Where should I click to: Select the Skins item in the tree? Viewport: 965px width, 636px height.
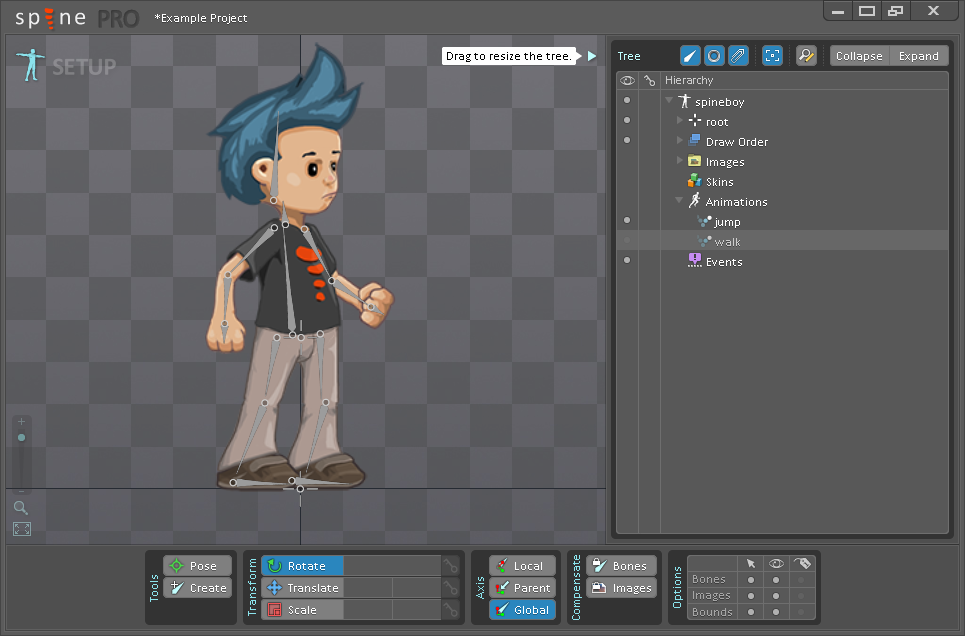coord(719,182)
